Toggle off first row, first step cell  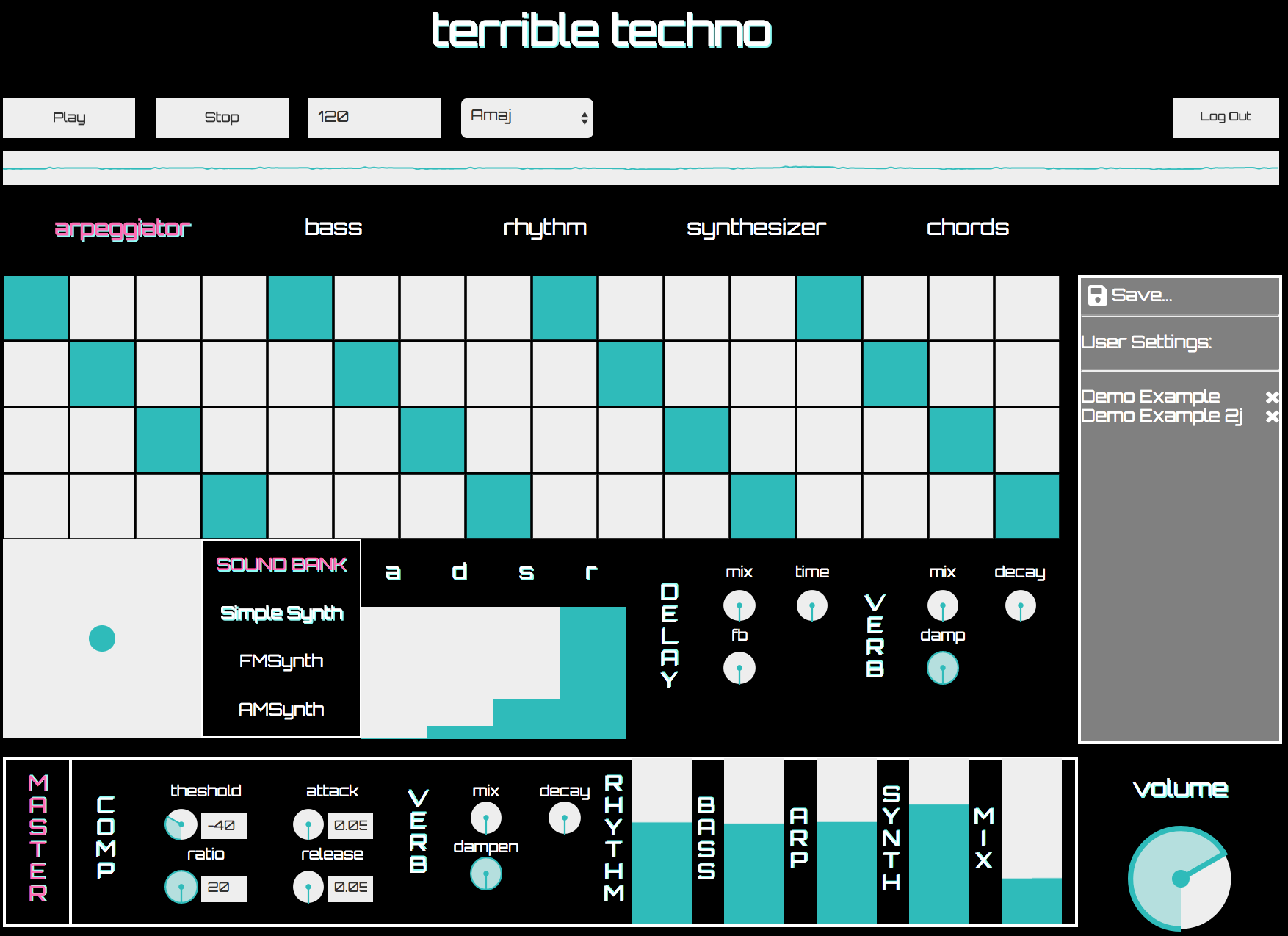(x=36, y=308)
